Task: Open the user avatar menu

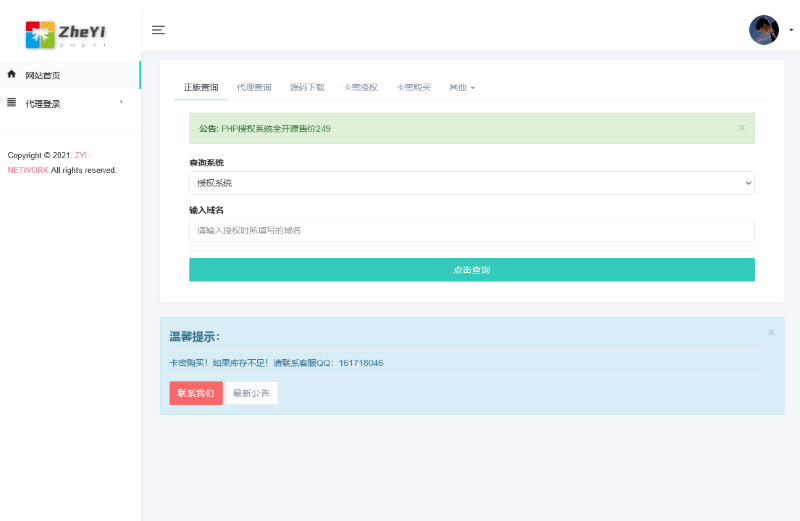Action: 764,30
